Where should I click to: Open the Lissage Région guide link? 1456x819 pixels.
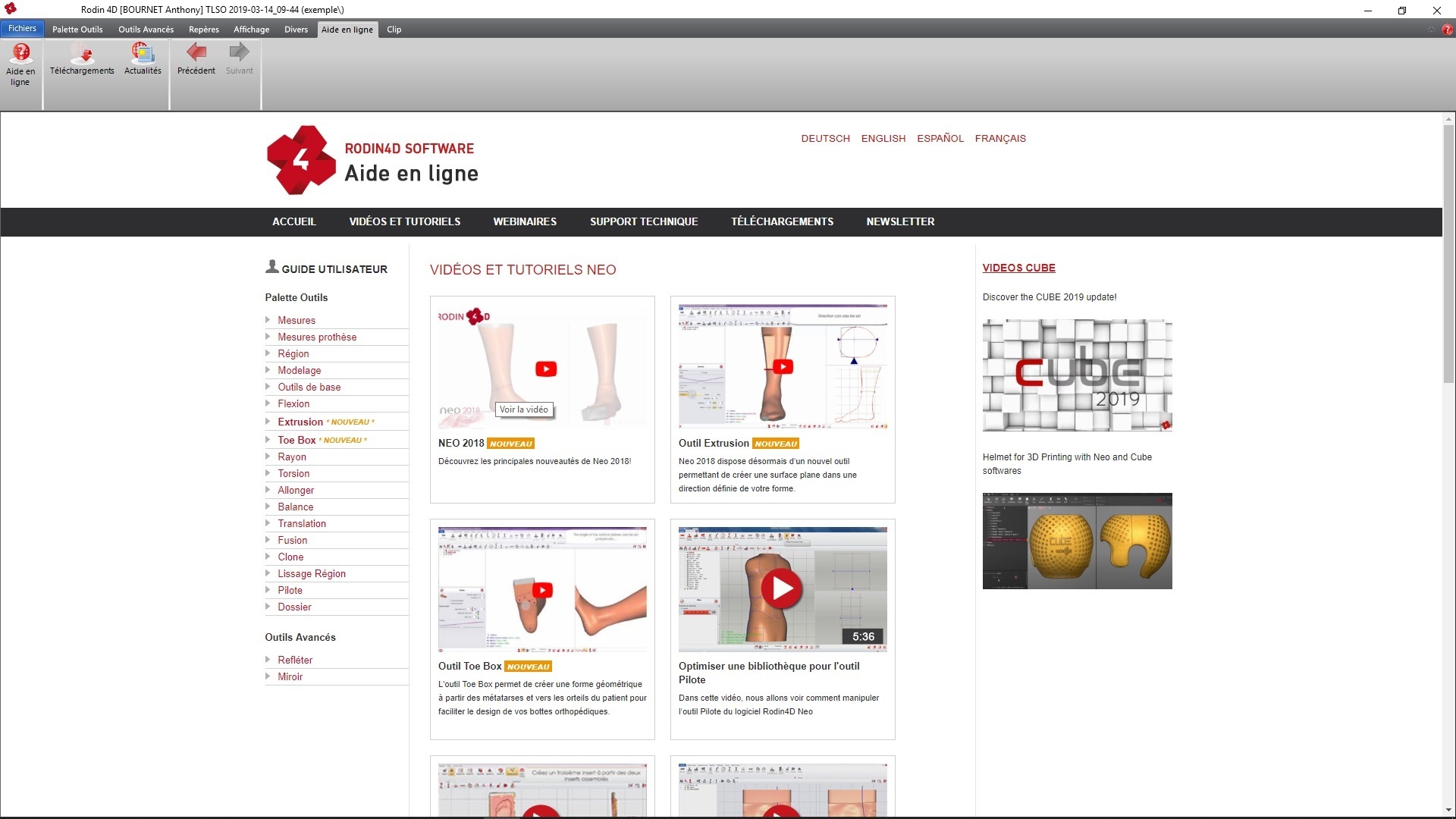pyautogui.click(x=312, y=573)
